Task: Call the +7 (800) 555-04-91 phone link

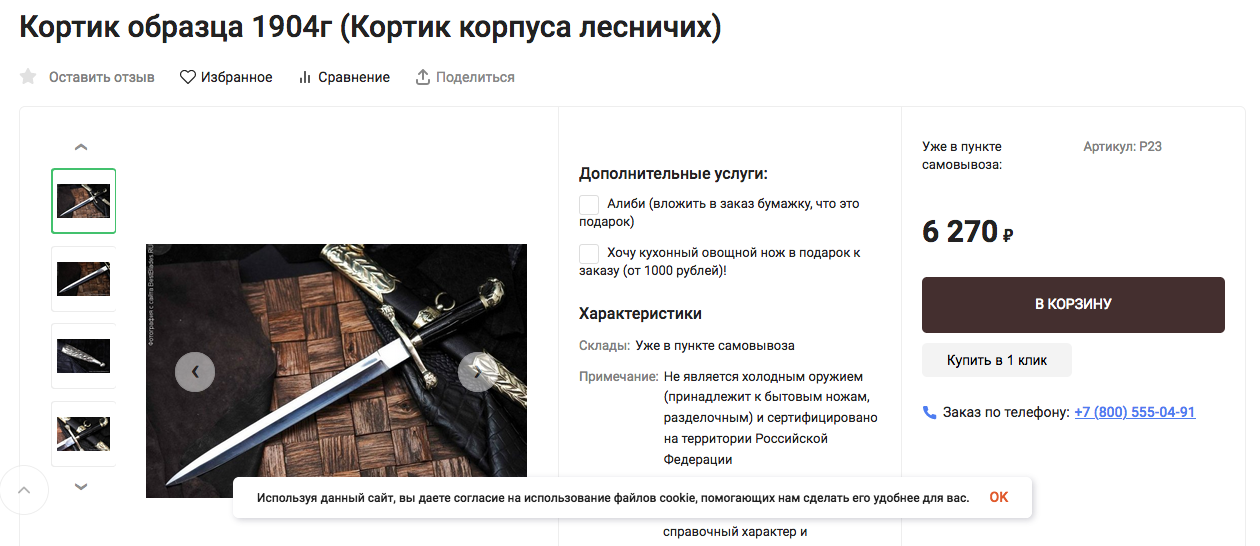Action: tap(1134, 412)
